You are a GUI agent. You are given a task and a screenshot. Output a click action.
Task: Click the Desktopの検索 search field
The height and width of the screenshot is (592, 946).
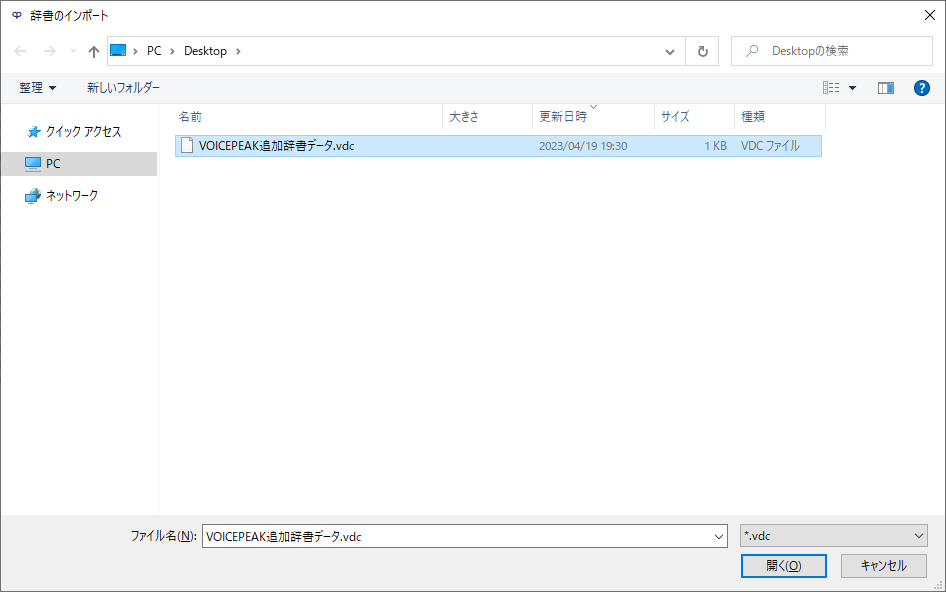[x=832, y=51]
